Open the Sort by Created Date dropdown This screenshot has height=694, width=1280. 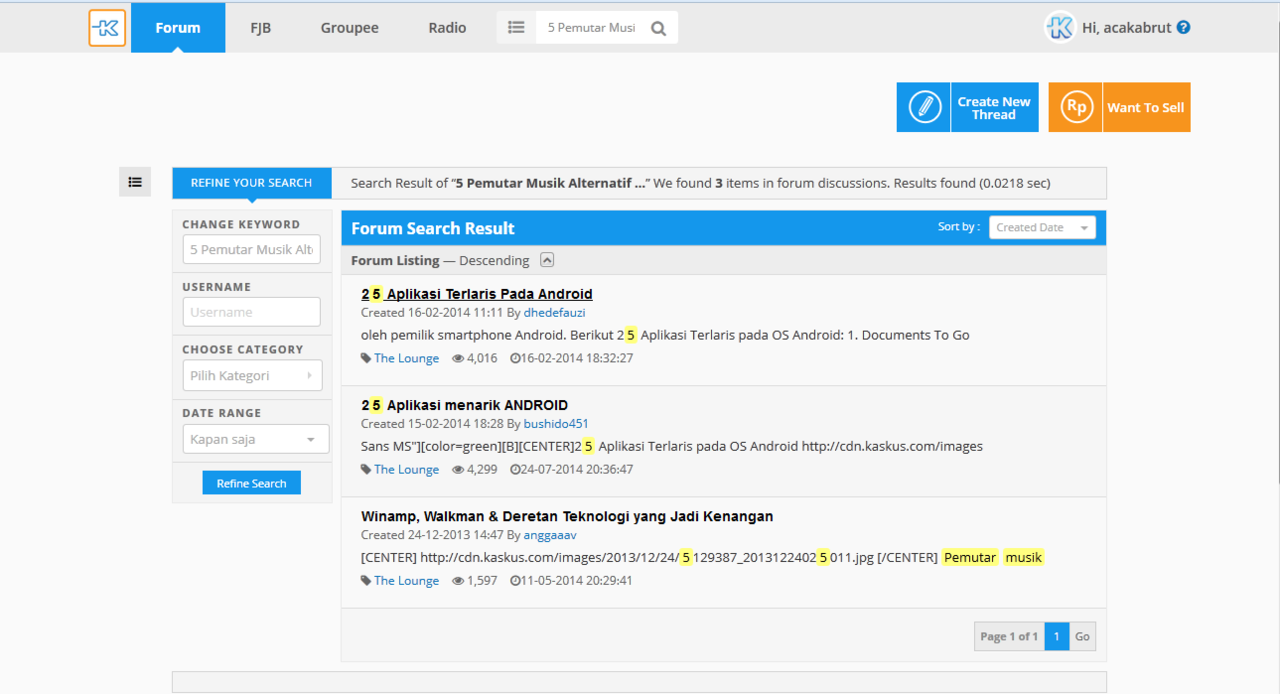click(1042, 227)
